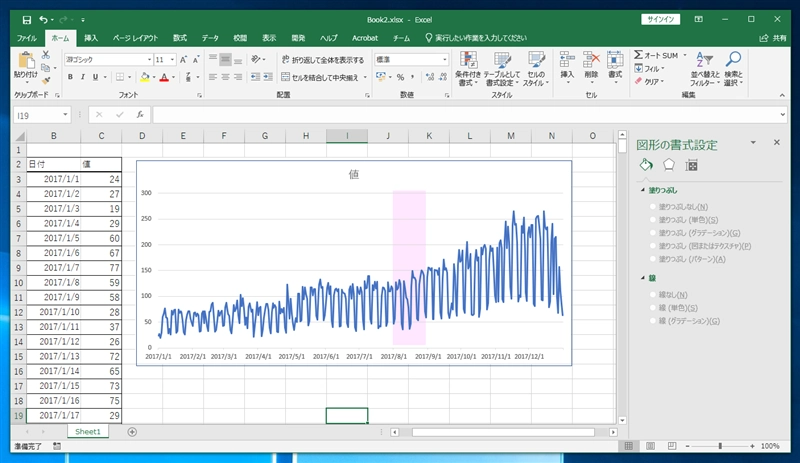Click the Sheet1 worksheet tab

click(x=88, y=432)
